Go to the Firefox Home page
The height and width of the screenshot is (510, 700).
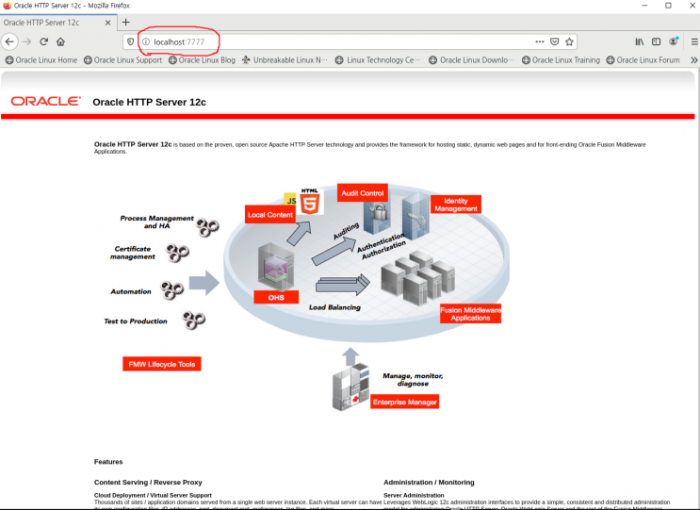61,42
